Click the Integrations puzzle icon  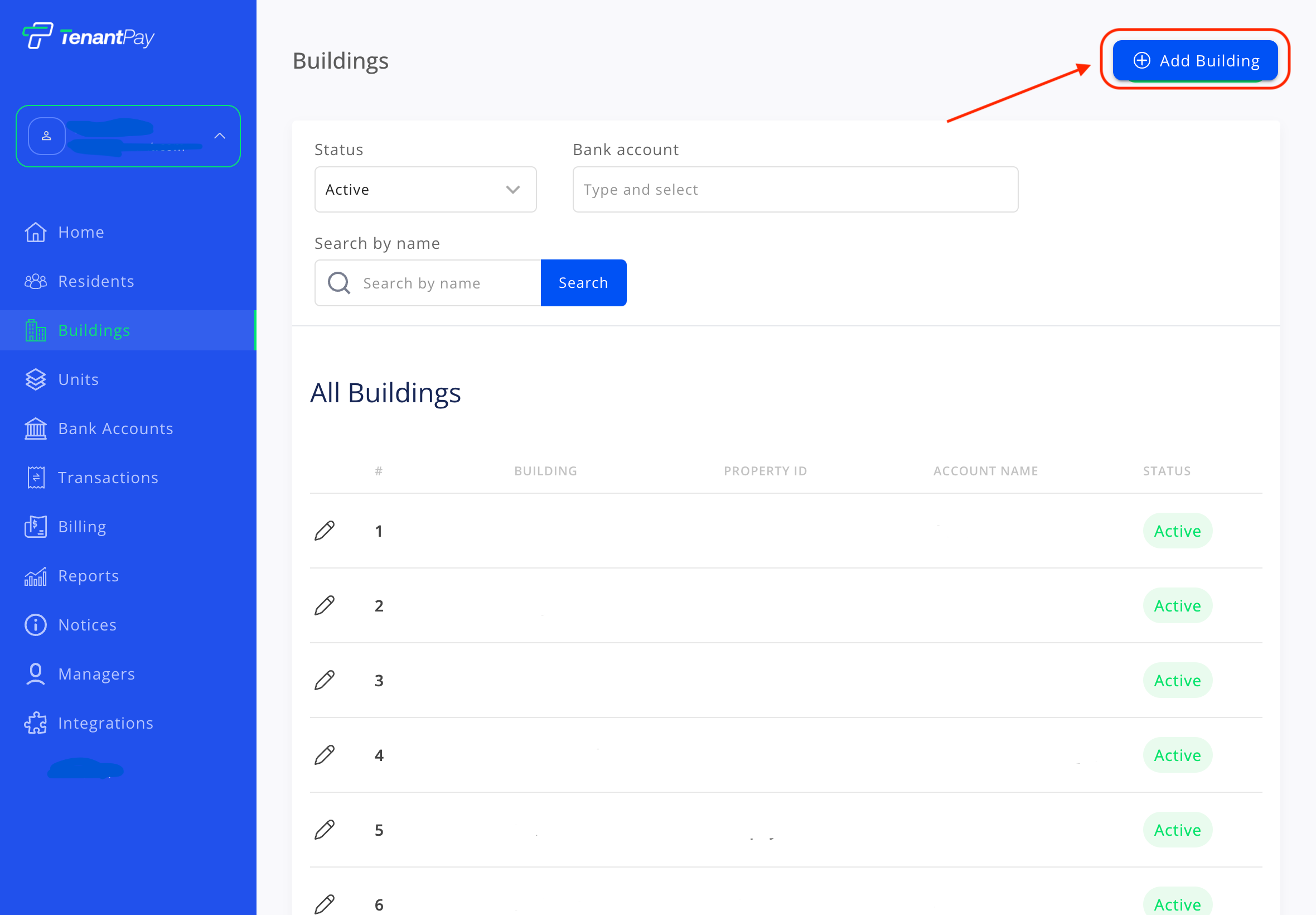point(36,724)
